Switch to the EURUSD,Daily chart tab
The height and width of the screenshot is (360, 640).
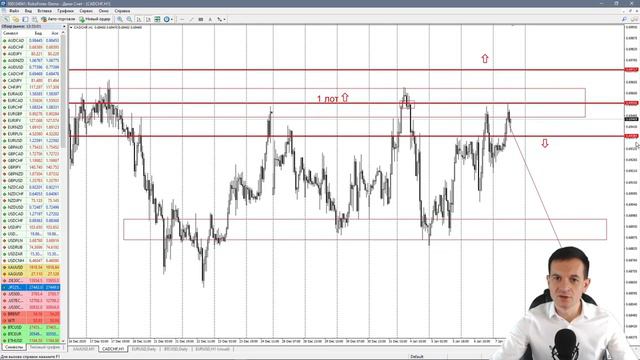(x=144, y=349)
